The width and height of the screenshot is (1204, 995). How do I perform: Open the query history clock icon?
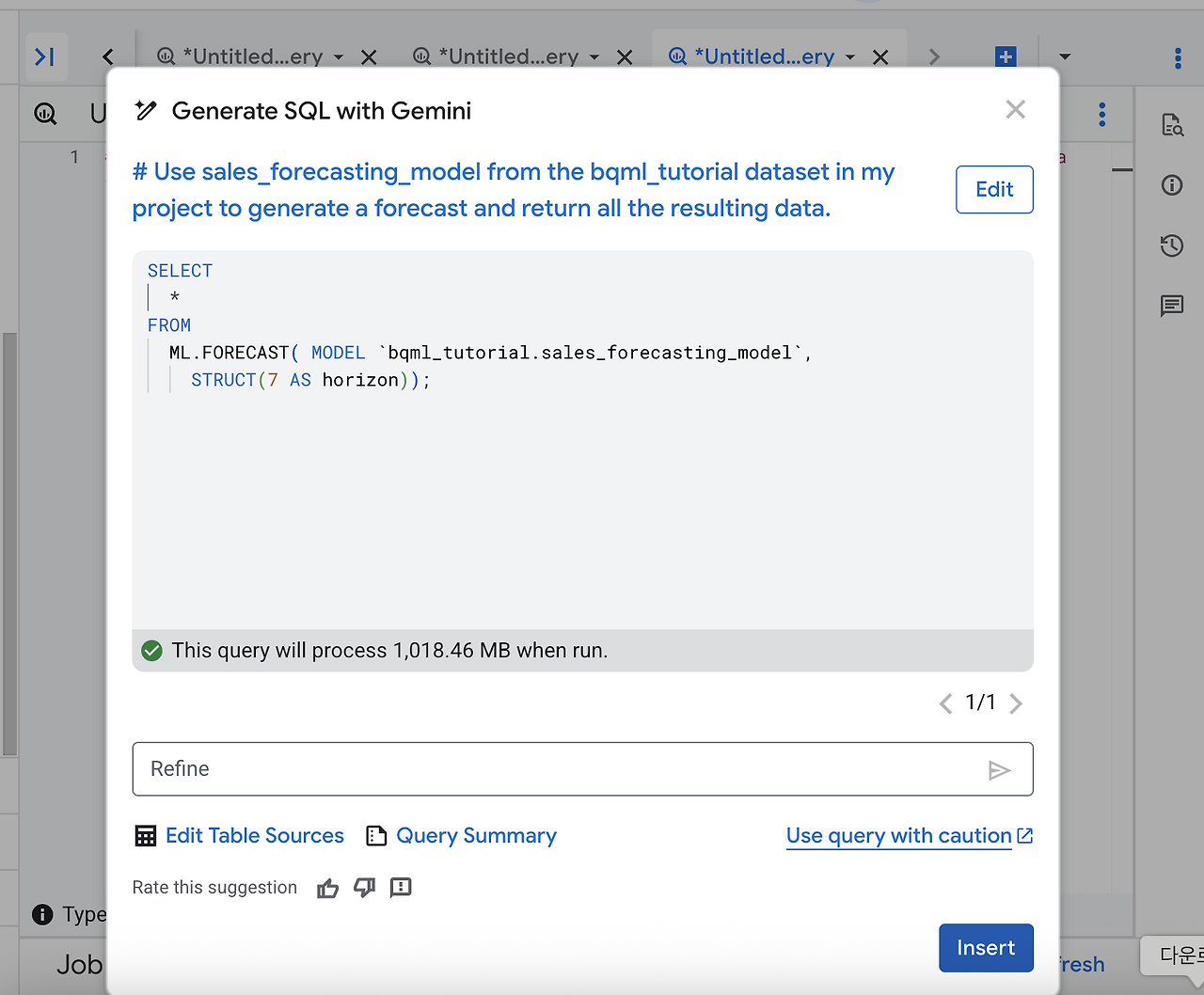(x=1172, y=245)
